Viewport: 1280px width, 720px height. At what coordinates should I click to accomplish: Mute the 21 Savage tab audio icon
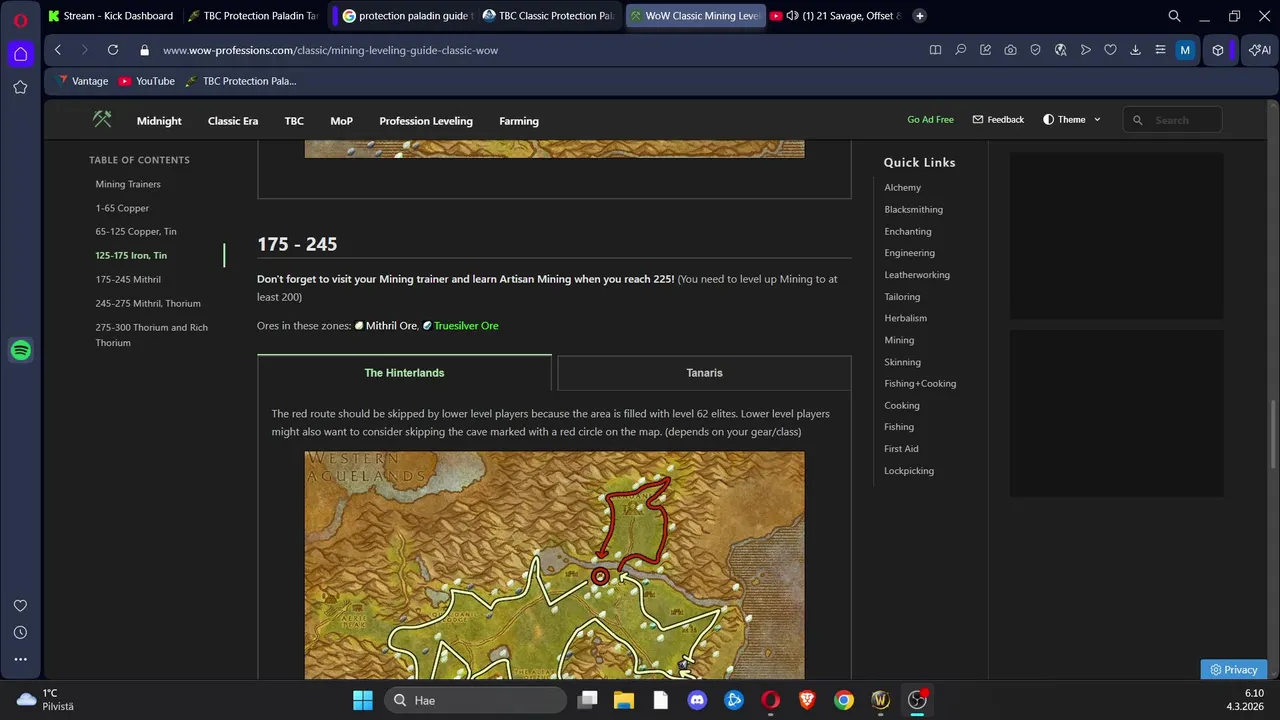click(x=792, y=16)
